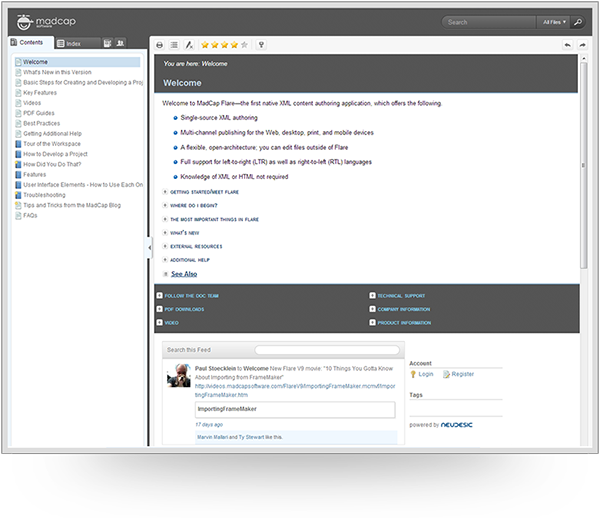Viewport: 600px width, 520px height.
Task: Click the Login link
Action: click(x=426, y=374)
